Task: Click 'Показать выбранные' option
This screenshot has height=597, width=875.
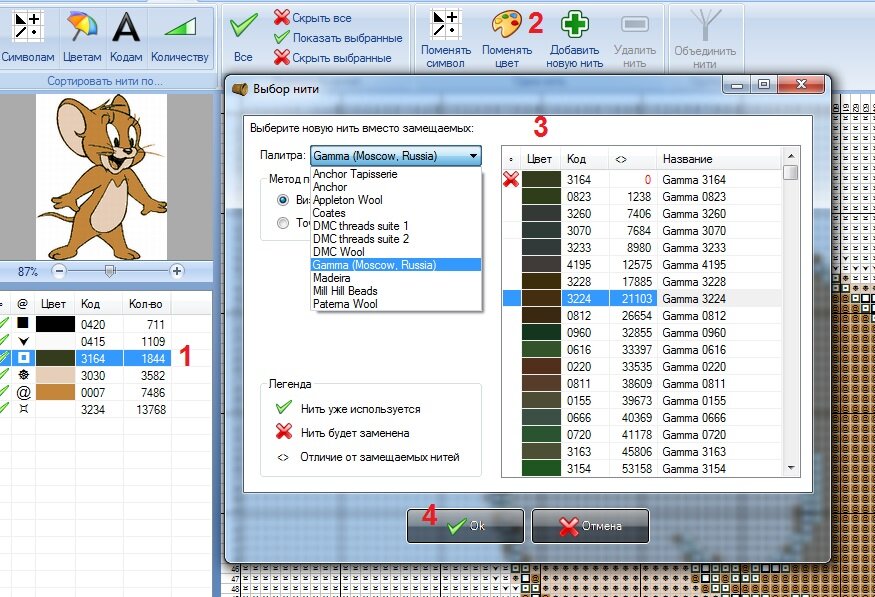Action: 338,38
